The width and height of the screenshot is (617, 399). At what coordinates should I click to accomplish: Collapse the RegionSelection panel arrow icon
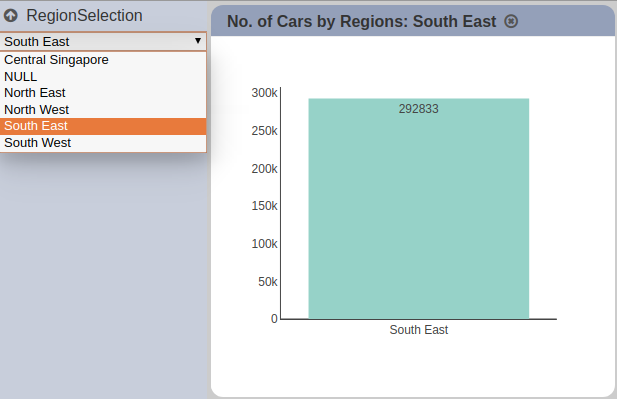click(x=11, y=16)
